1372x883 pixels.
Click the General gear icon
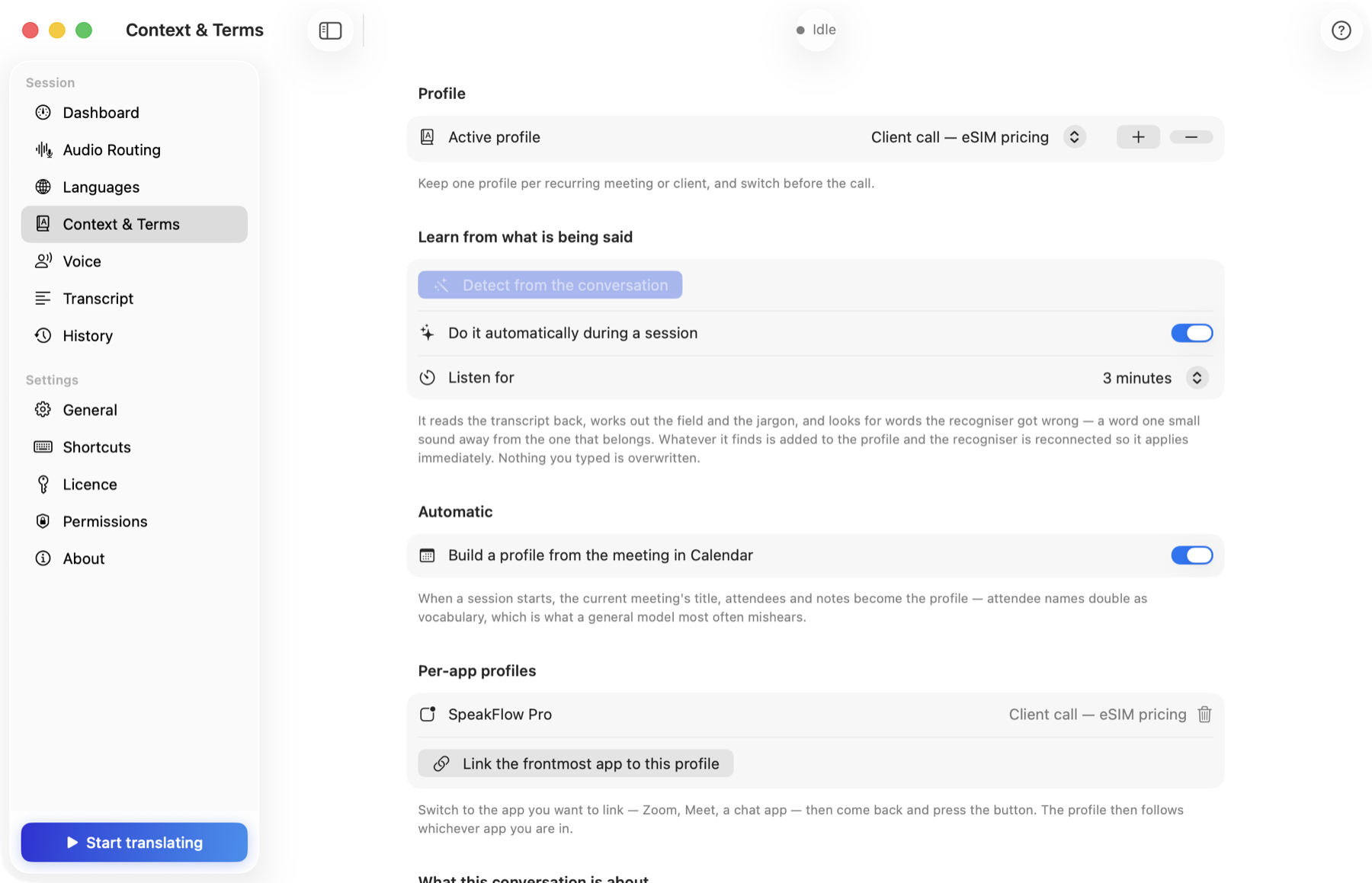[x=43, y=410]
